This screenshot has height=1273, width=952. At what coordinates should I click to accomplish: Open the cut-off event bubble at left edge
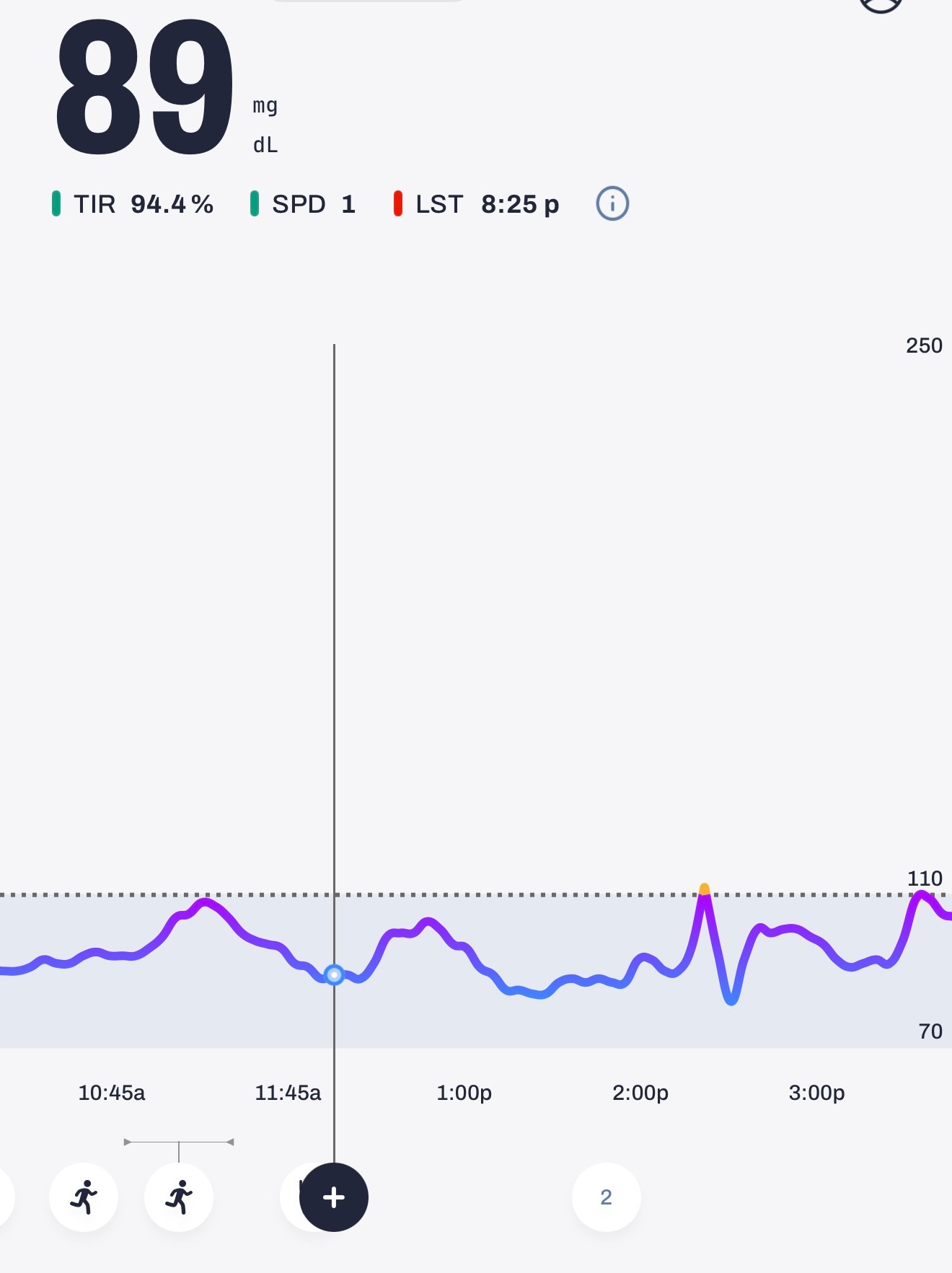pos(6,1197)
